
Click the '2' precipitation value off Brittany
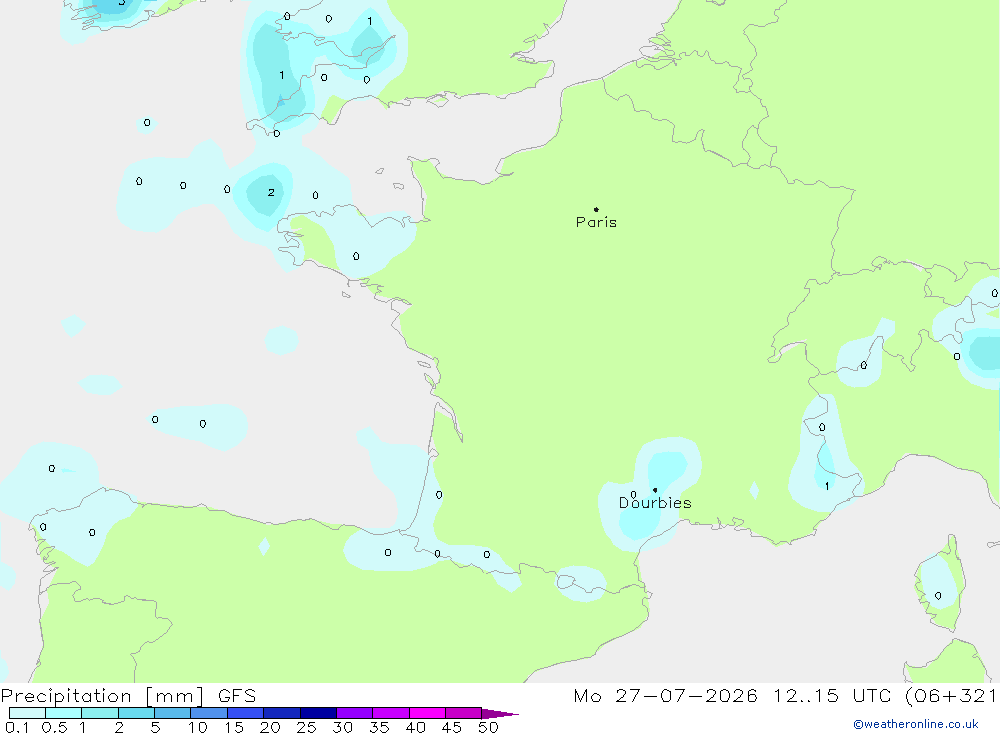point(271,192)
